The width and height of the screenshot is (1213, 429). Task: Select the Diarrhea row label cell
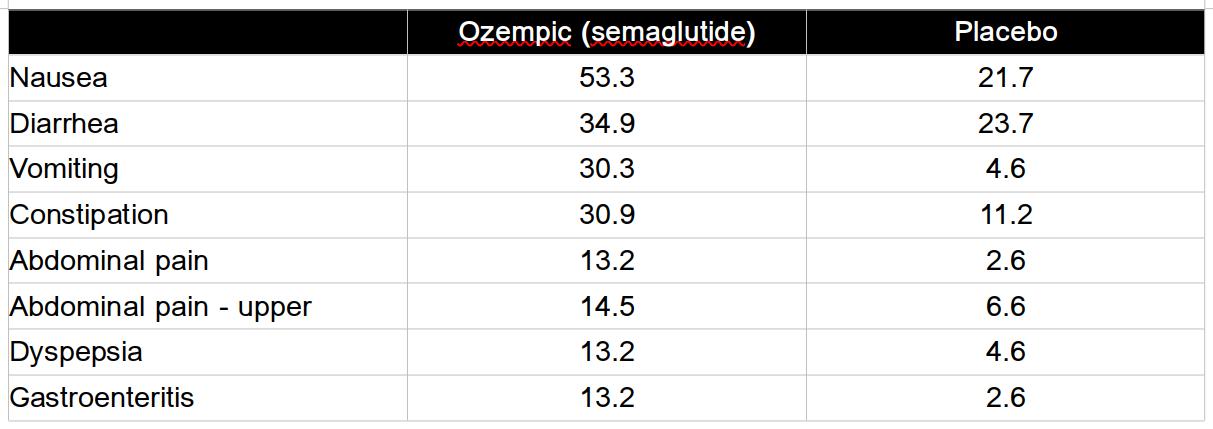click(64, 124)
